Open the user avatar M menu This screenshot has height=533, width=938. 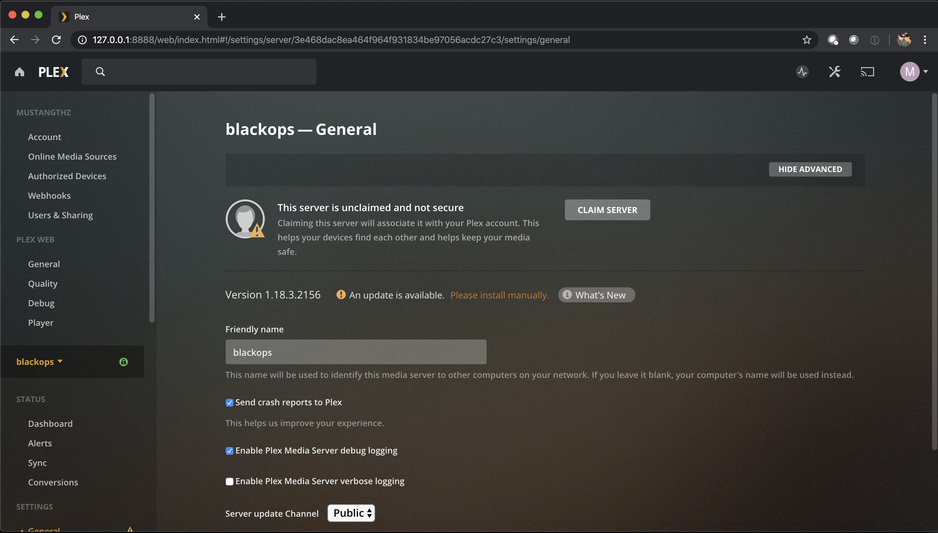(909, 72)
